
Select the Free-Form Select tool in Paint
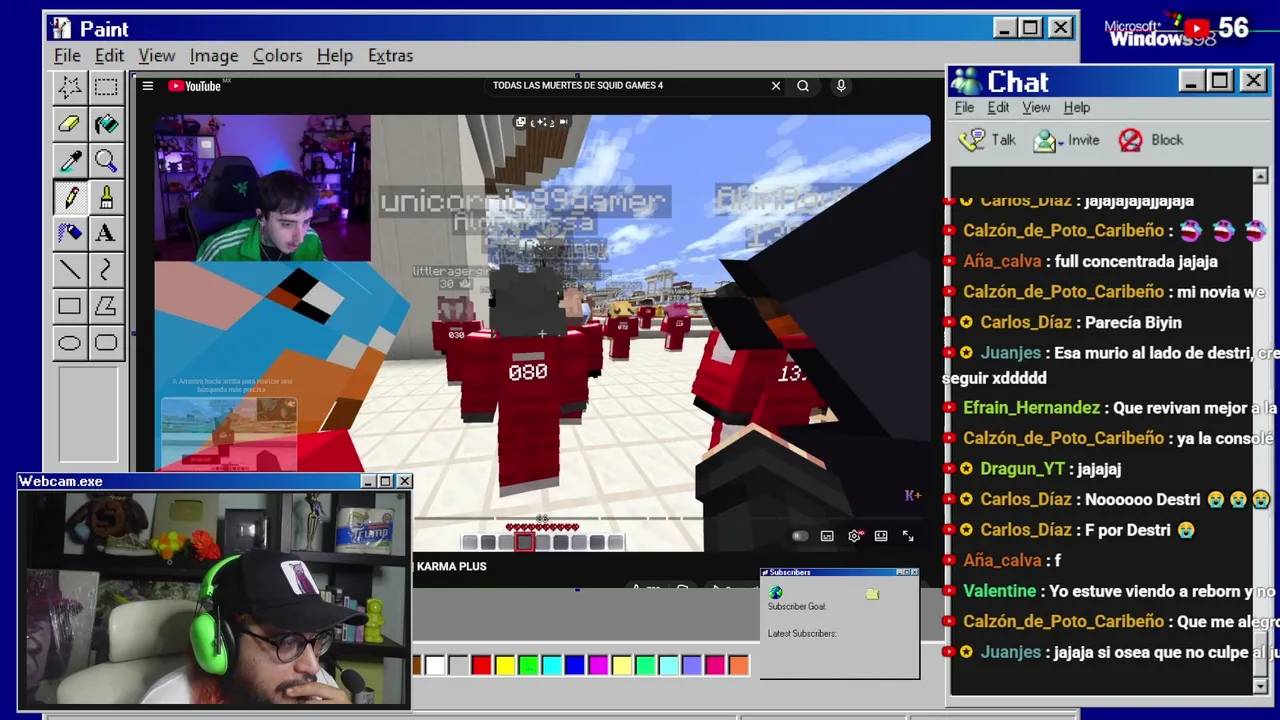(x=69, y=87)
